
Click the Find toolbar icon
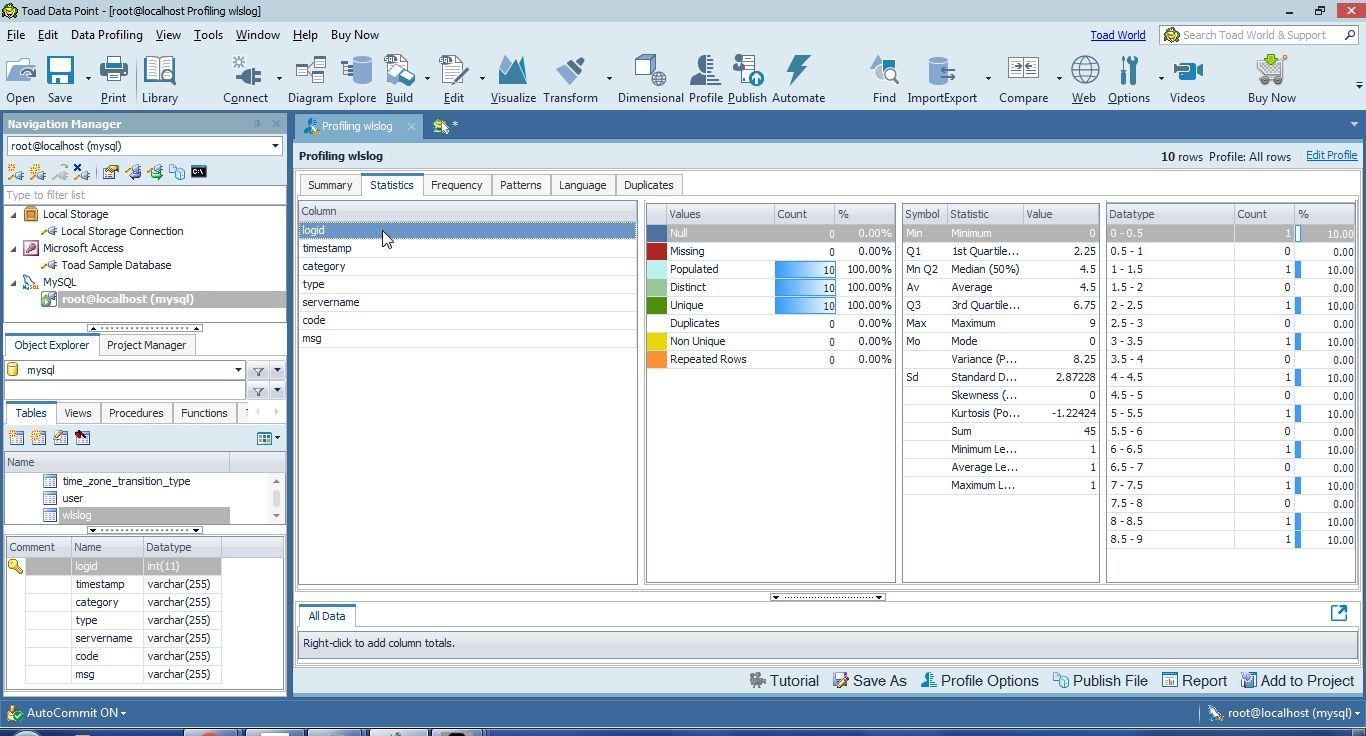884,79
